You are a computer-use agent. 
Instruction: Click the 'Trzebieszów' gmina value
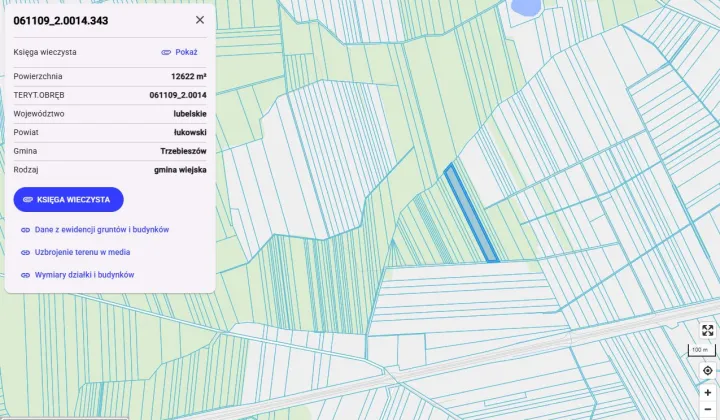pos(183,151)
